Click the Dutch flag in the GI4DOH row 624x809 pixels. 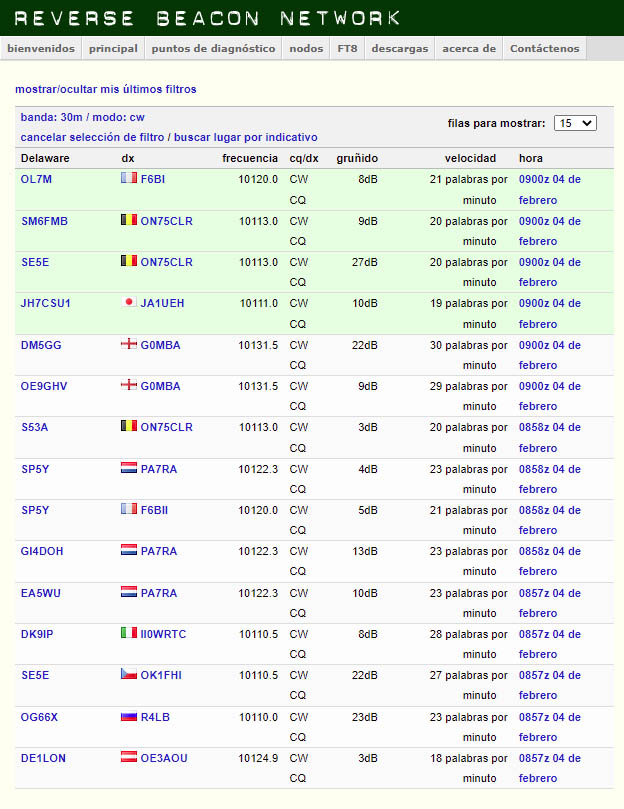(x=128, y=551)
